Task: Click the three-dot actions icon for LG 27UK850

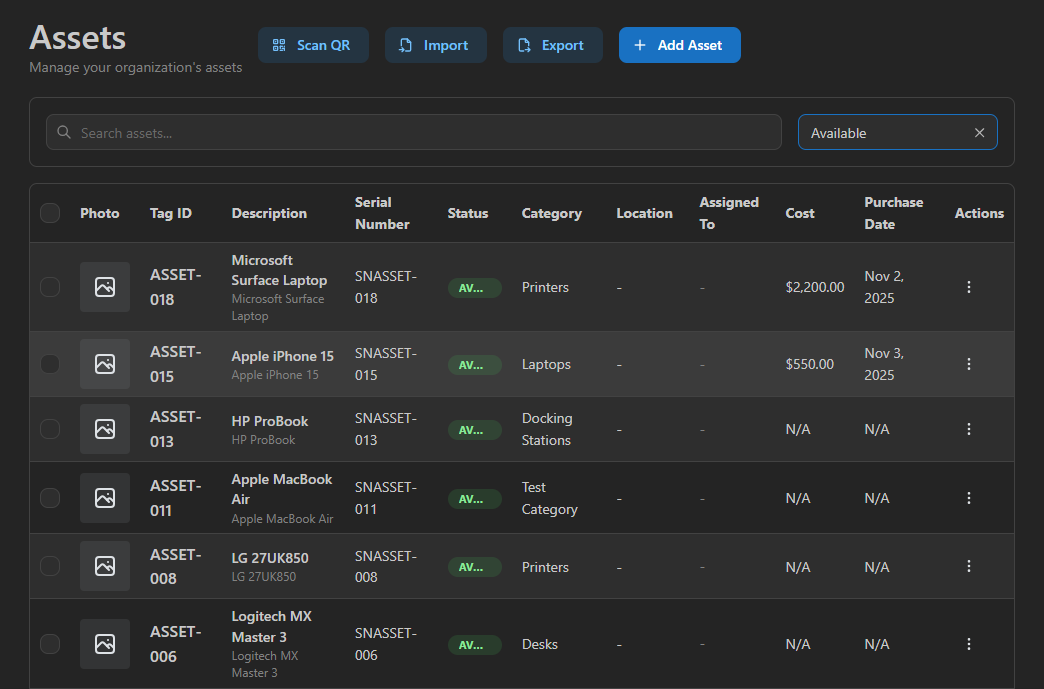Action: click(x=969, y=566)
